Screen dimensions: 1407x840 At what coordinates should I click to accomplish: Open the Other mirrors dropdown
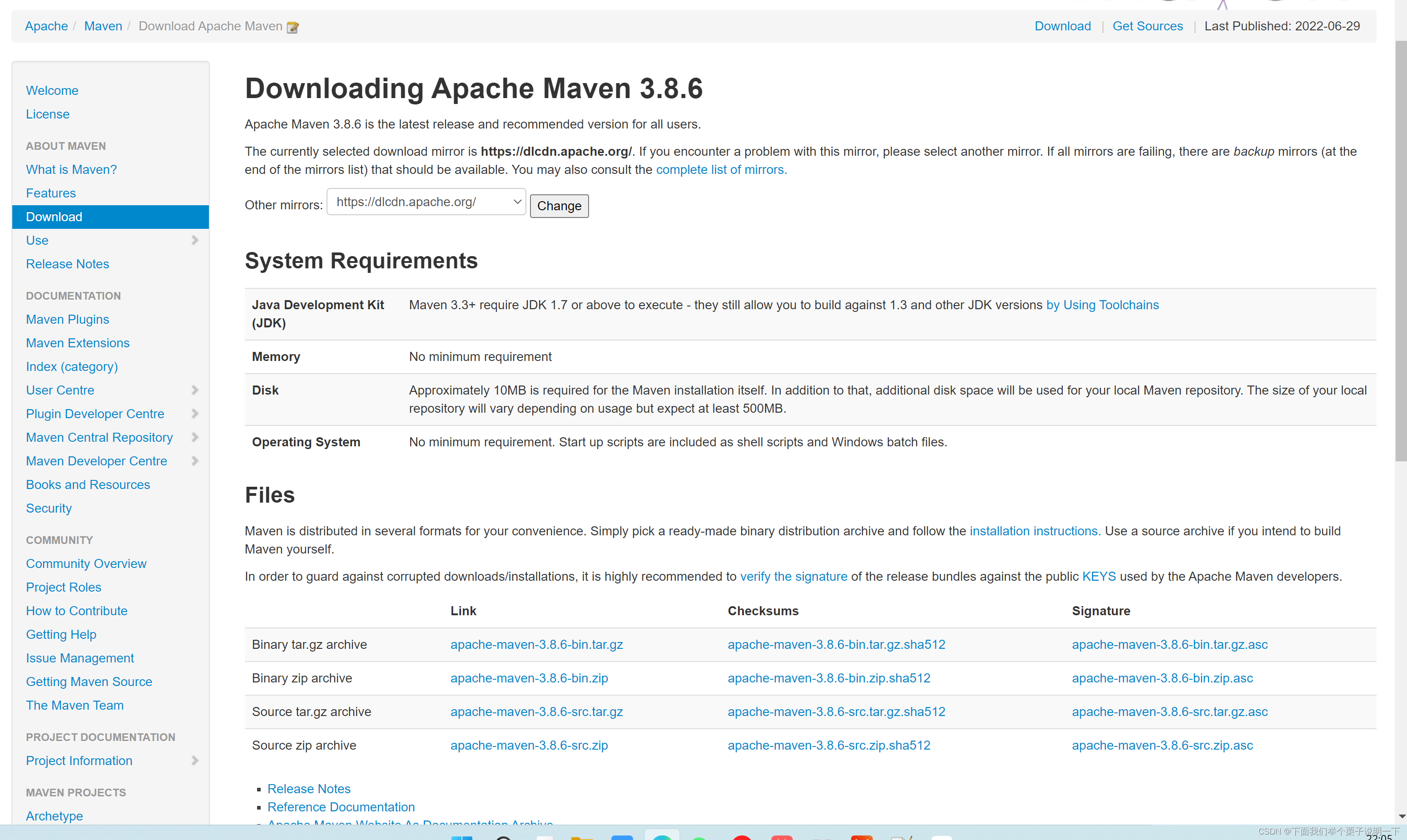tap(426, 202)
